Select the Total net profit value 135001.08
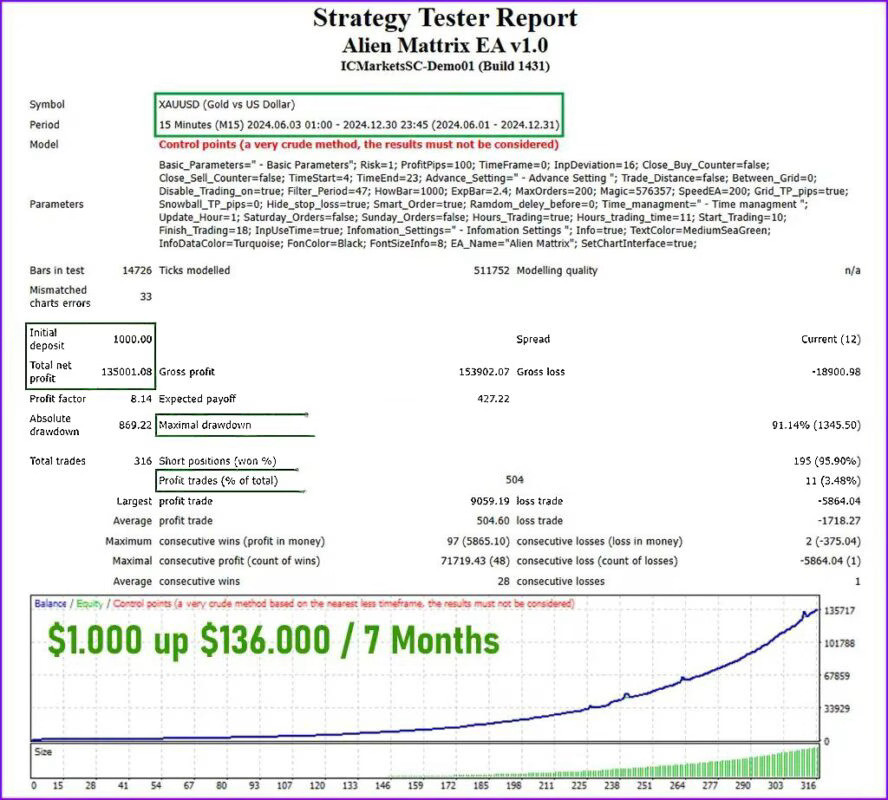The height and width of the screenshot is (800, 888). [x=127, y=372]
